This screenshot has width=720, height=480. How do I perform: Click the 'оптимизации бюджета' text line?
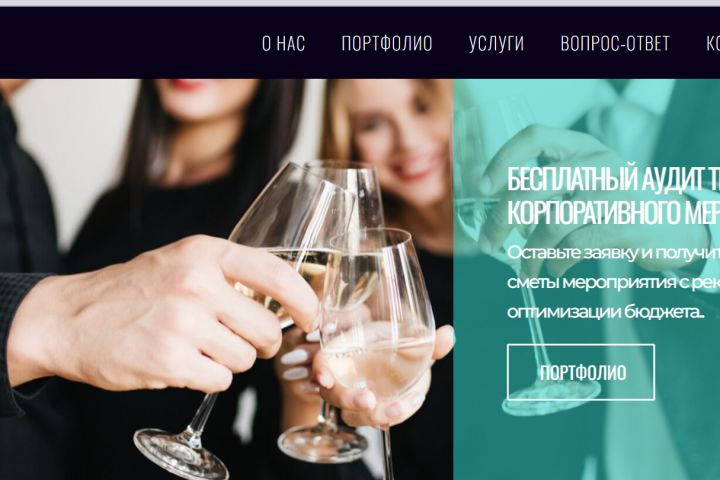click(606, 312)
